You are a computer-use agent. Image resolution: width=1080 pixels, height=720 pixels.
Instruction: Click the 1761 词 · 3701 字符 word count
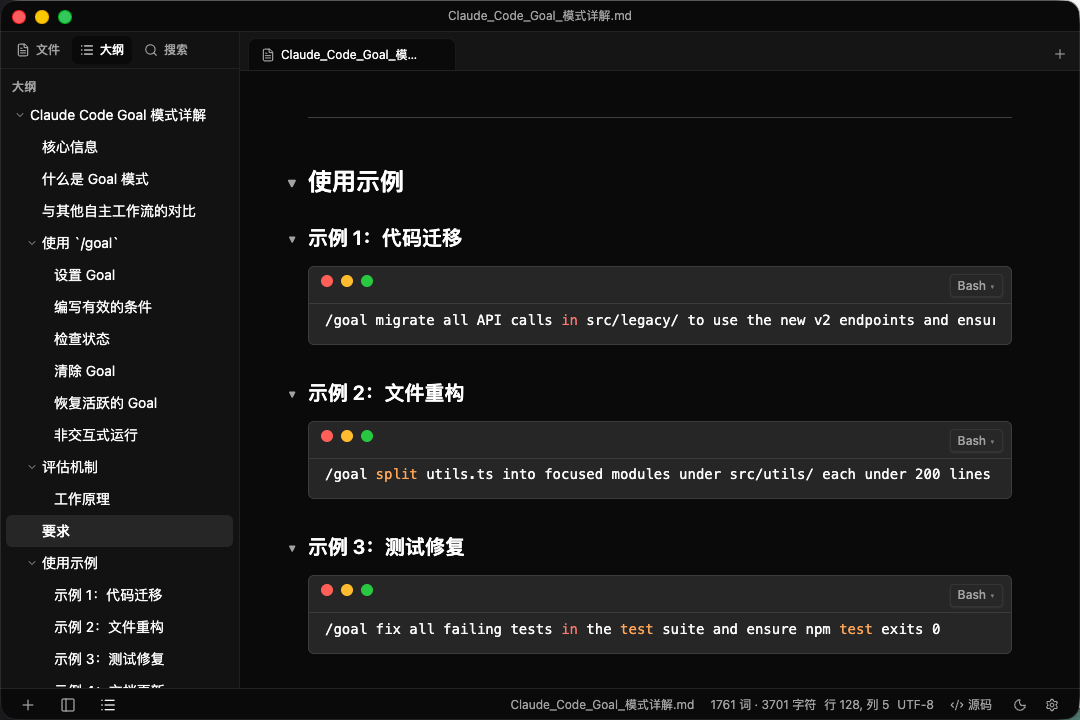coord(762,705)
